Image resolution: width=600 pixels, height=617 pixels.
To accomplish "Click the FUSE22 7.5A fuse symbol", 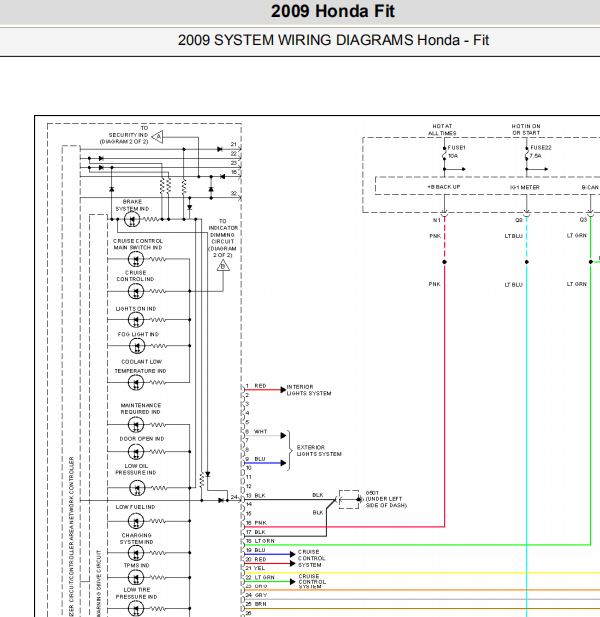I will point(526,154).
